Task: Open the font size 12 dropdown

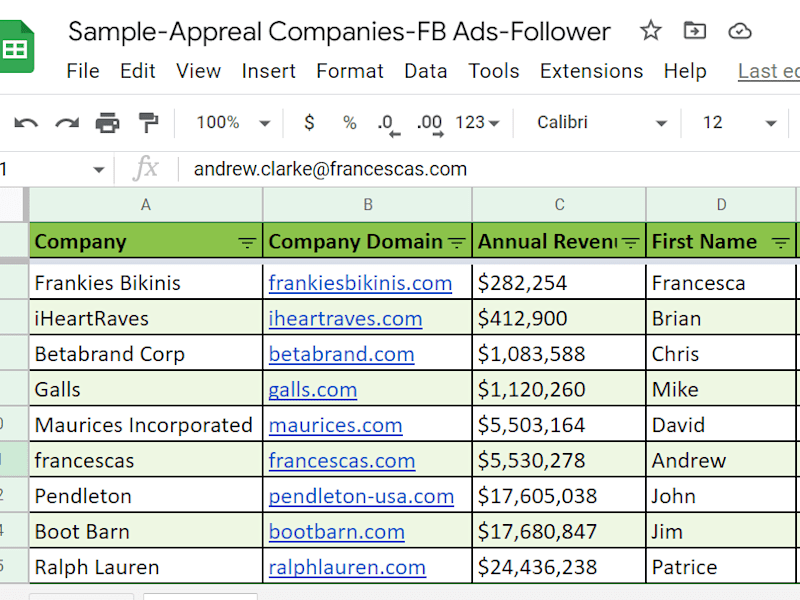Action: (739, 122)
